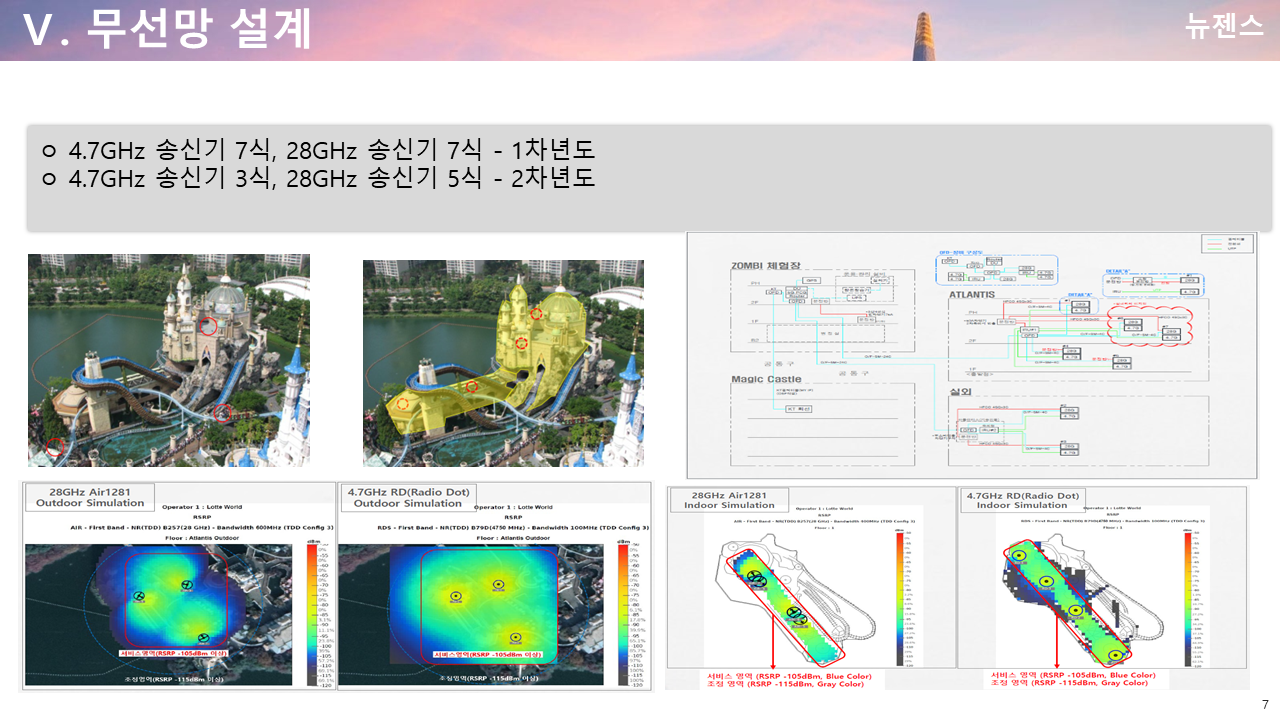Viewport: 1280px width, 720px height.
Task: Click the lowest antenna marker on 4.7GHz outdoor map
Action: click(515, 637)
